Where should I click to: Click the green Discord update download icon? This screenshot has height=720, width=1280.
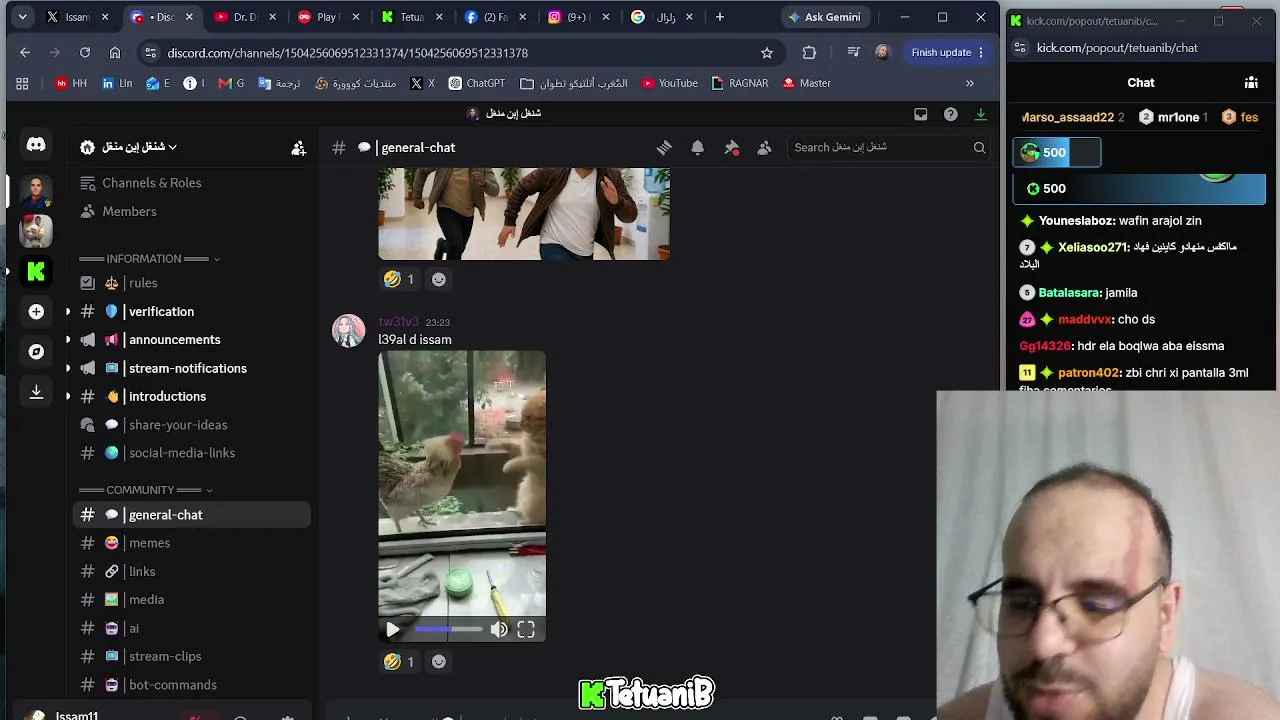[x=980, y=114]
